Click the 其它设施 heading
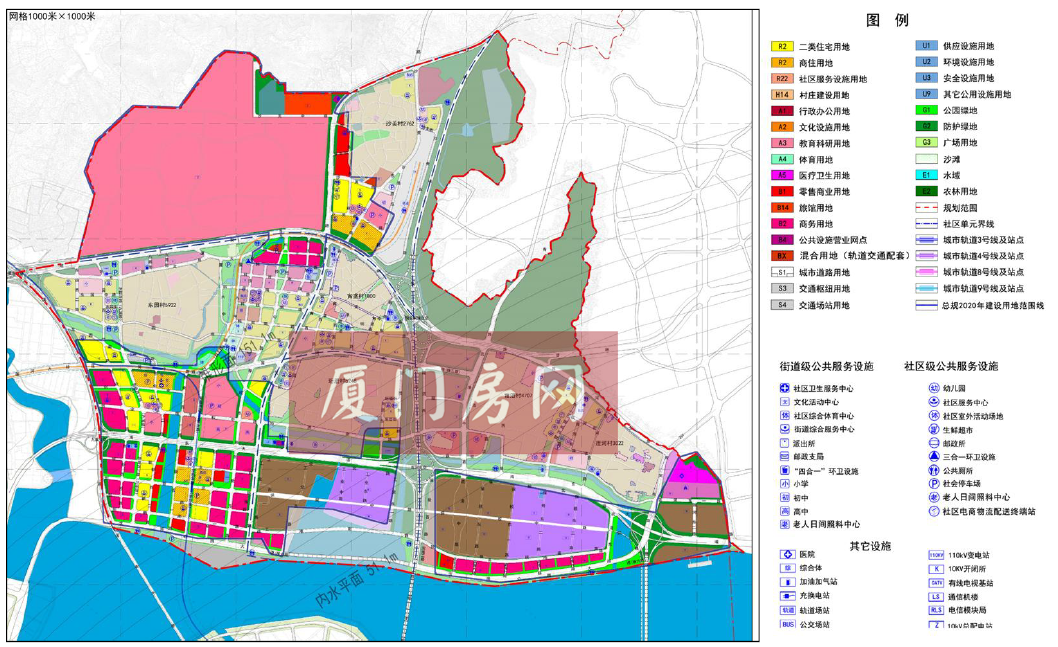The image size is (1058, 647). coord(870,546)
